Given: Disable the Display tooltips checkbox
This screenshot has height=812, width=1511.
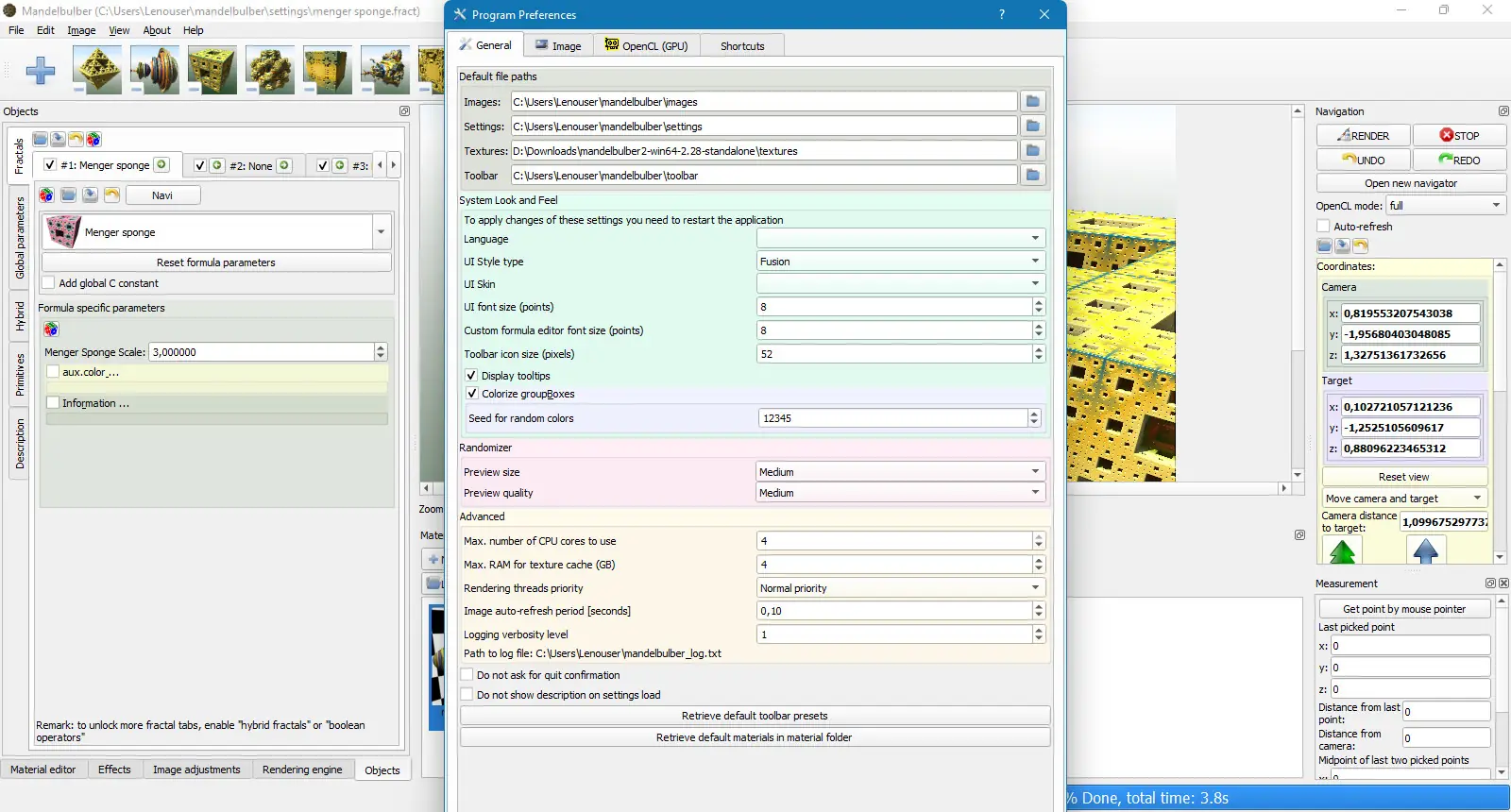Looking at the screenshot, I should click(471, 376).
